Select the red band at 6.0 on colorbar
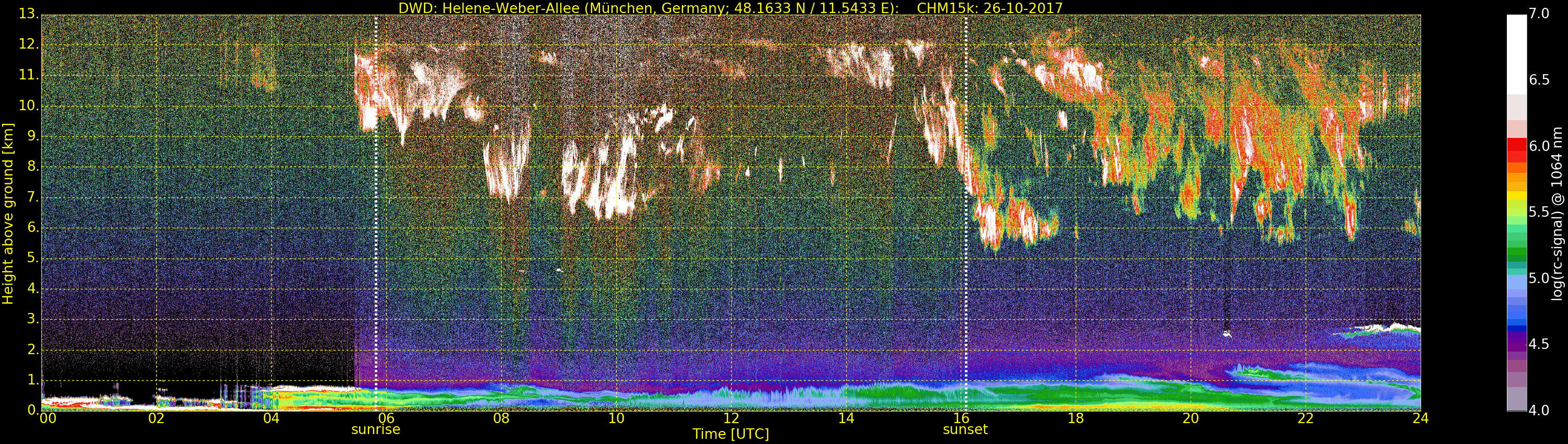 pyautogui.click(x=1516, y=146)
